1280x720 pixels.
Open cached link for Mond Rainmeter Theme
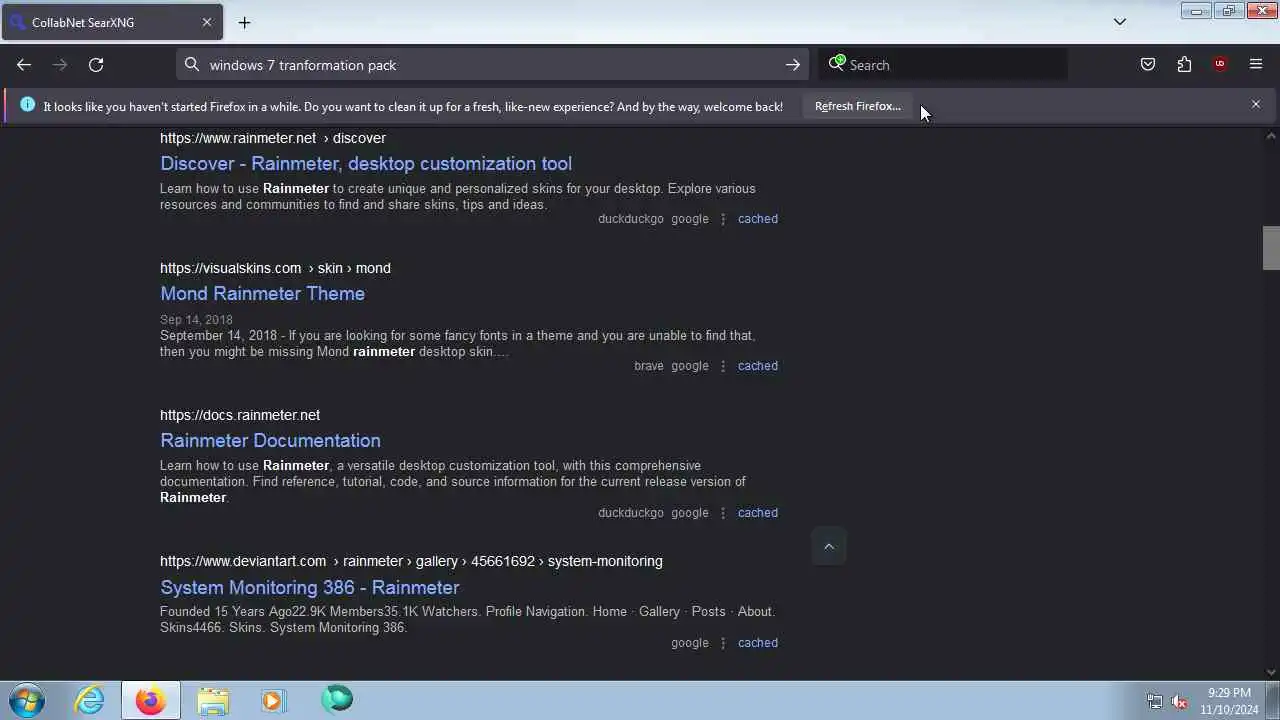pos(758,366)
